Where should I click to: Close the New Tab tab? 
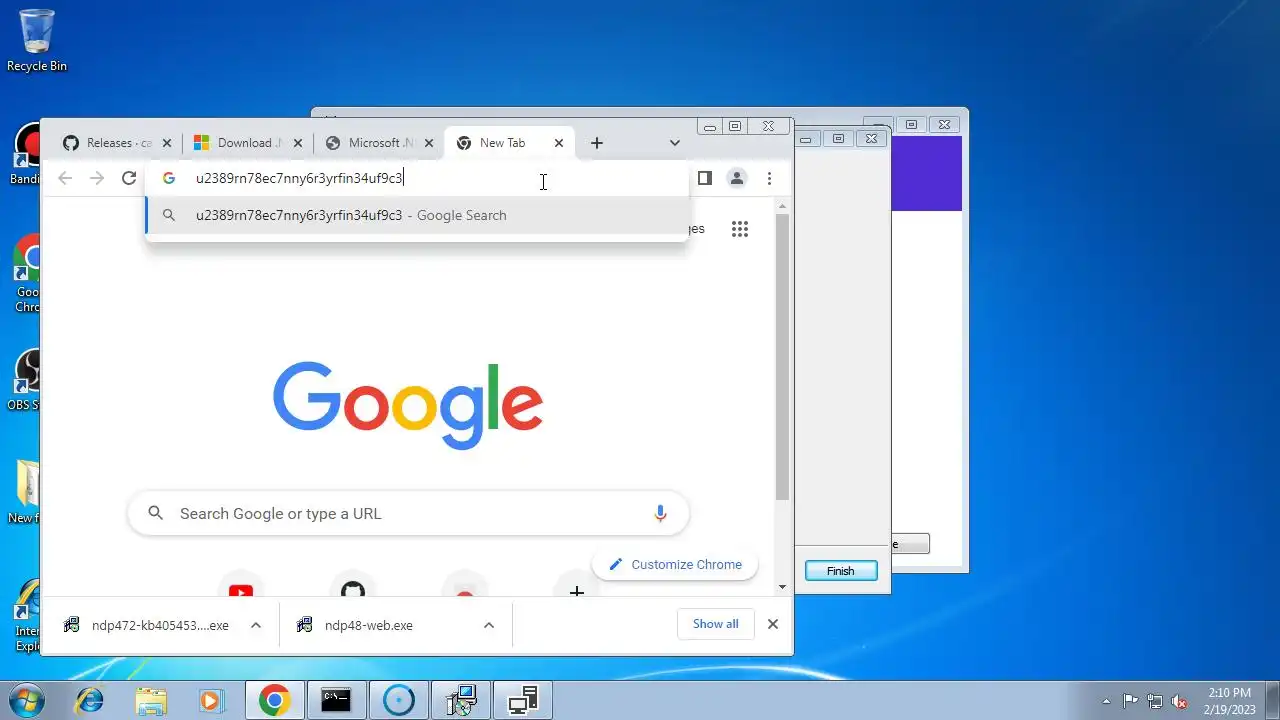click(x=559, y=143)
